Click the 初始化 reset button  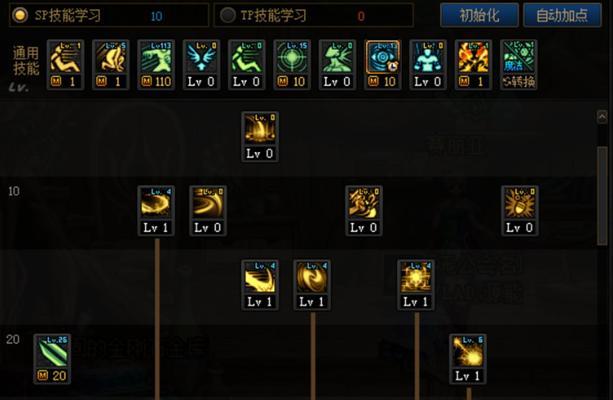coord(479,15)
